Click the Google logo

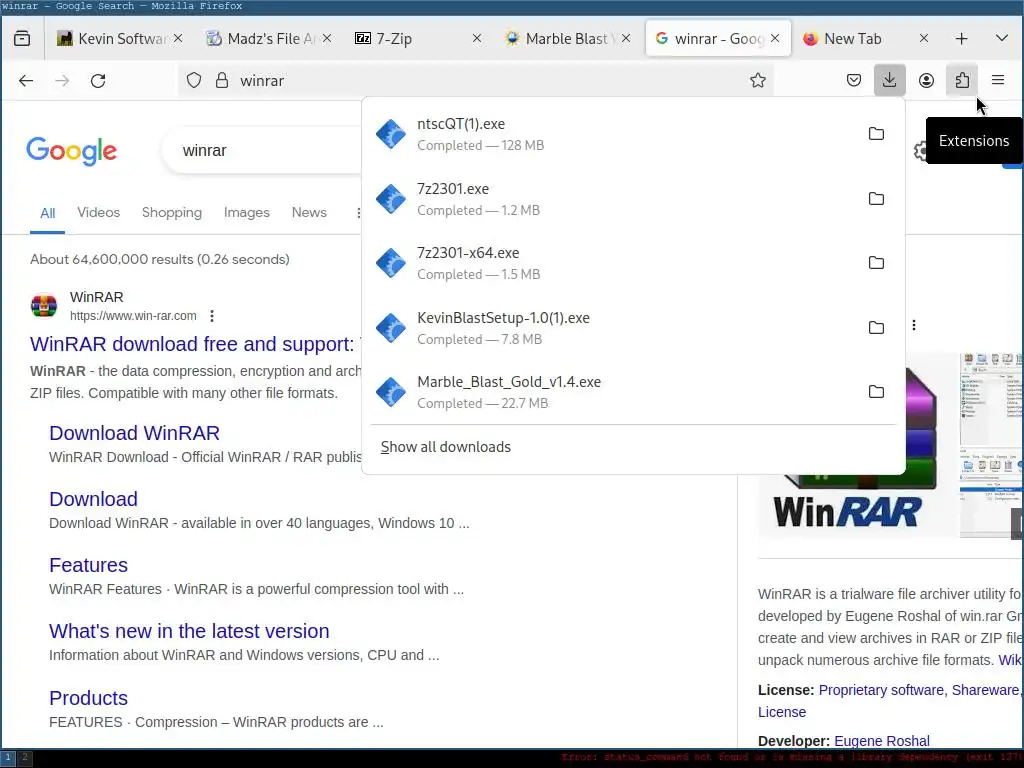tap(72, 151)
